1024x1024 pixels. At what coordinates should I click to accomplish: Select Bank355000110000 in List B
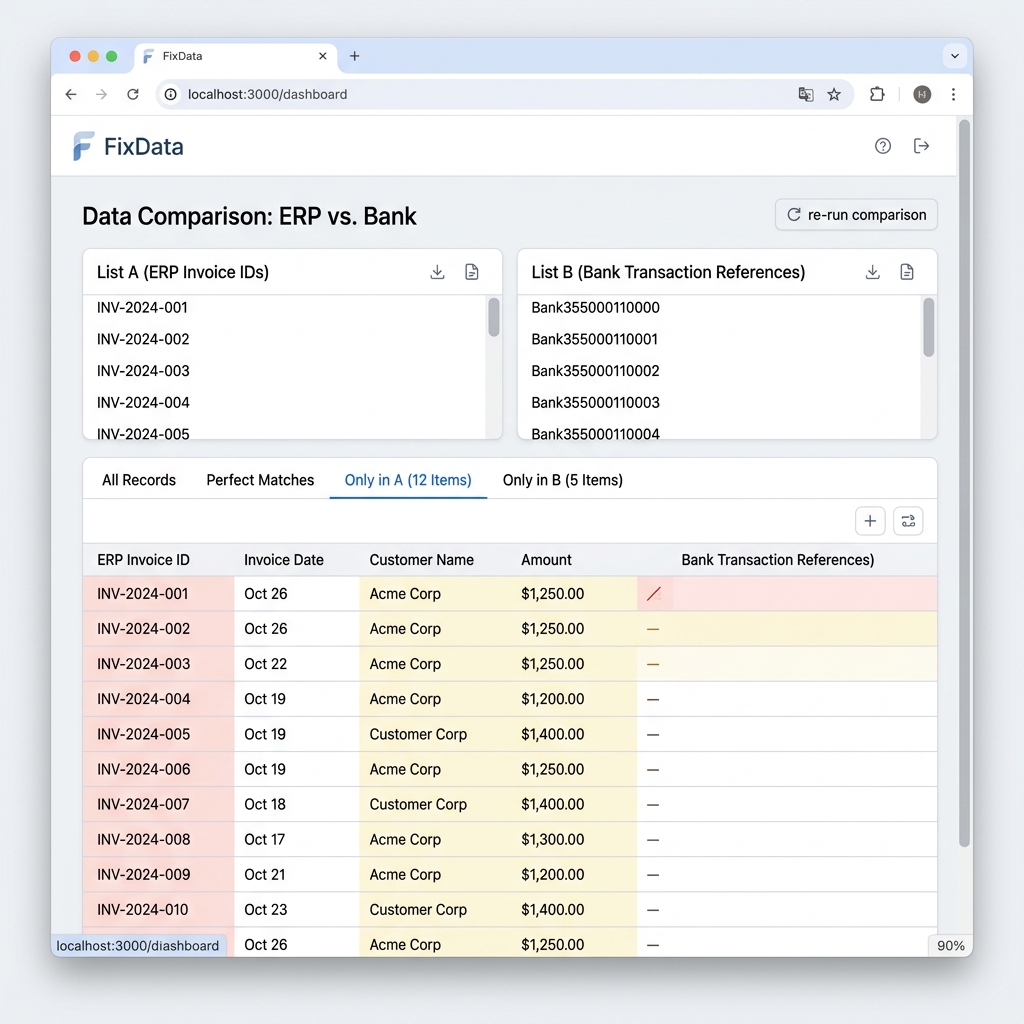click(x=595, y=308)
